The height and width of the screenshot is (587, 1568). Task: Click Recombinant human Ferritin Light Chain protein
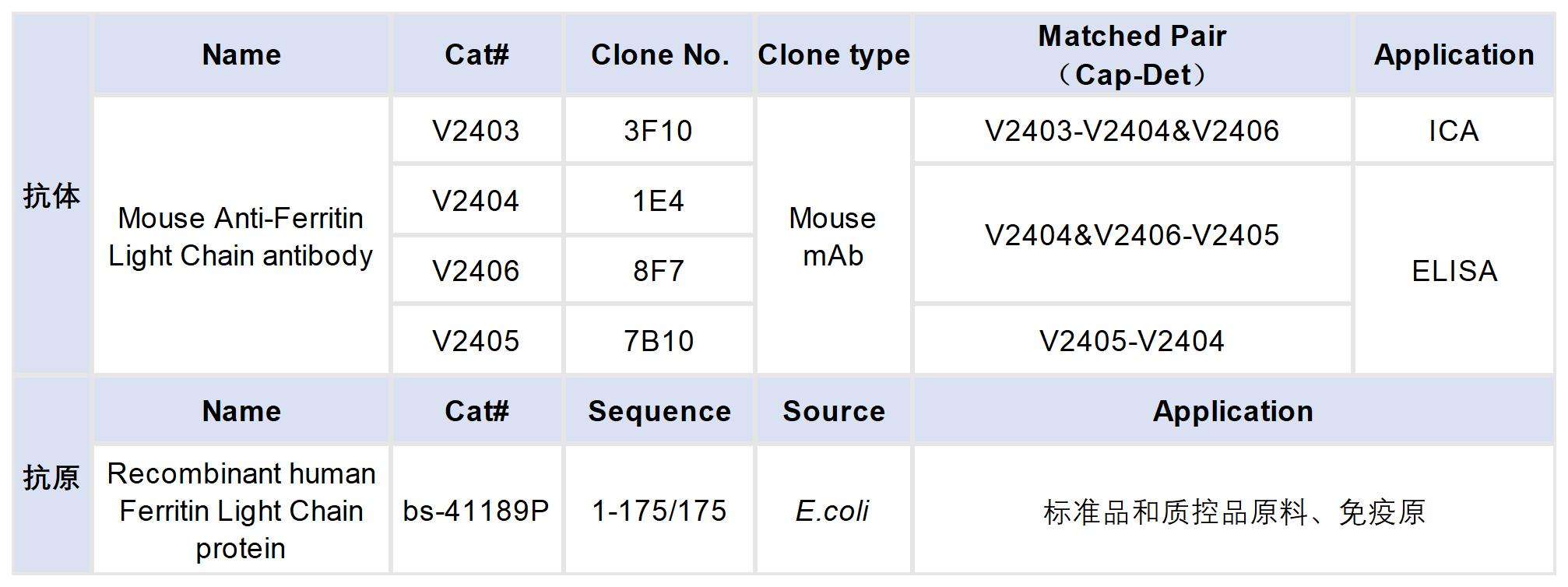(x=241, y=511)
